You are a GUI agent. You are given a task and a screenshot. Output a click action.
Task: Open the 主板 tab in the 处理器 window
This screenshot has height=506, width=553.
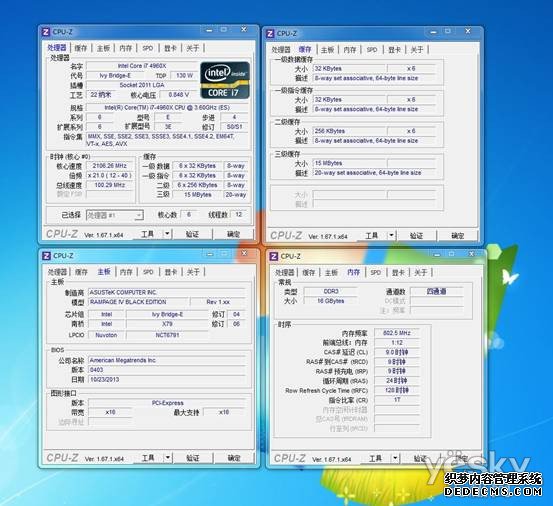coord(103,48)
